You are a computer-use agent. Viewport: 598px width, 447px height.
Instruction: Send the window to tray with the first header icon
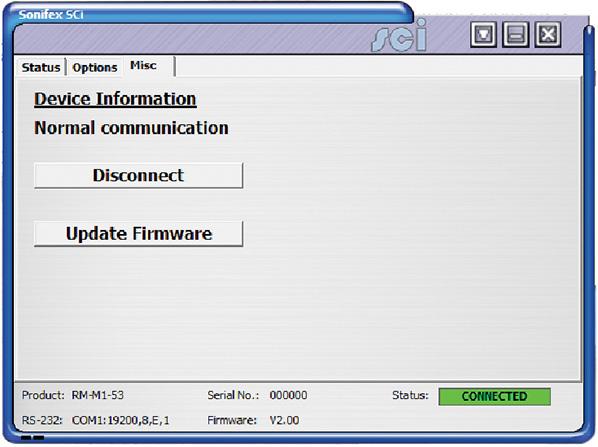click(483, 35)
